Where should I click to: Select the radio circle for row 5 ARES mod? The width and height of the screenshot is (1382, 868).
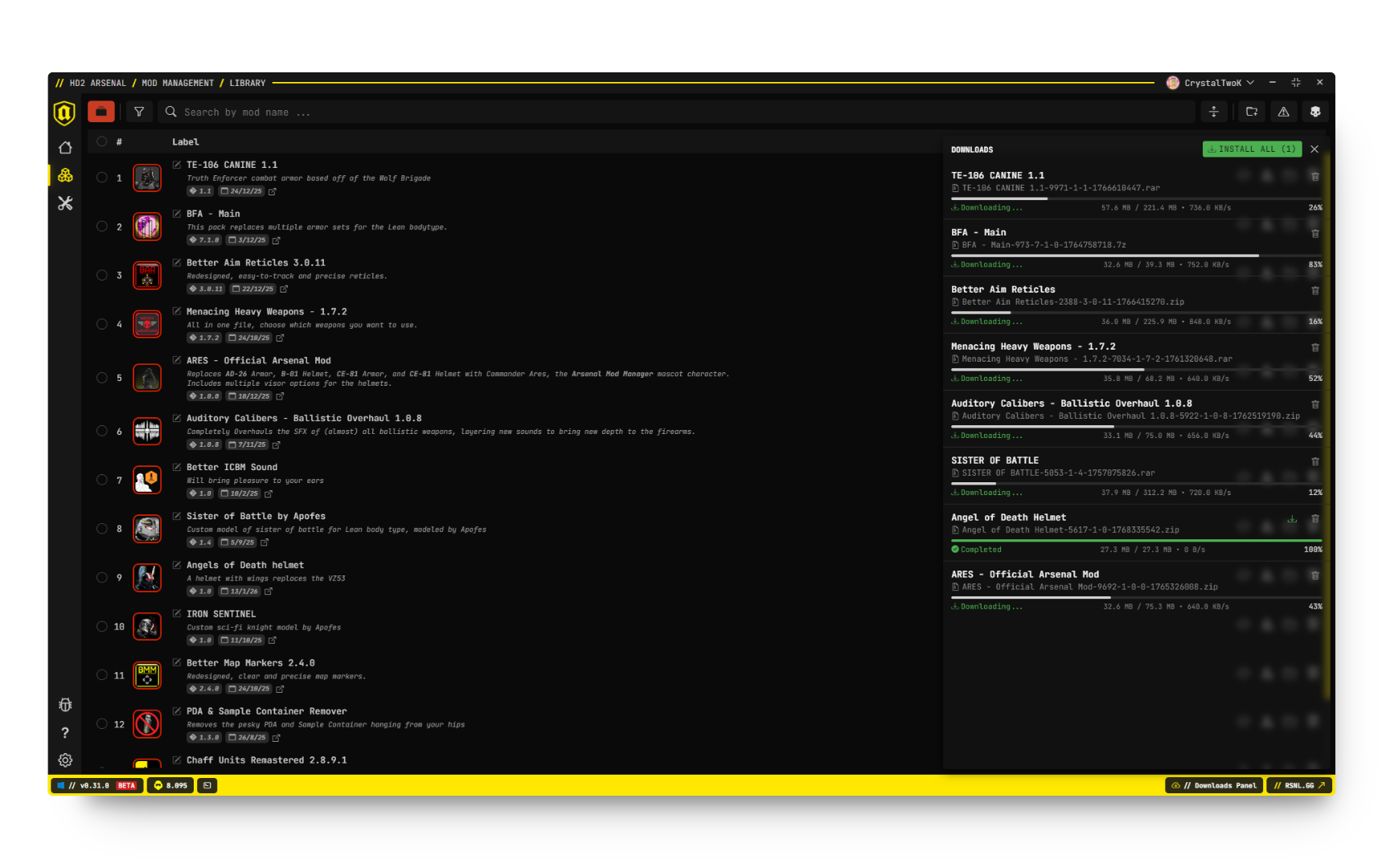tap(102, 377)
